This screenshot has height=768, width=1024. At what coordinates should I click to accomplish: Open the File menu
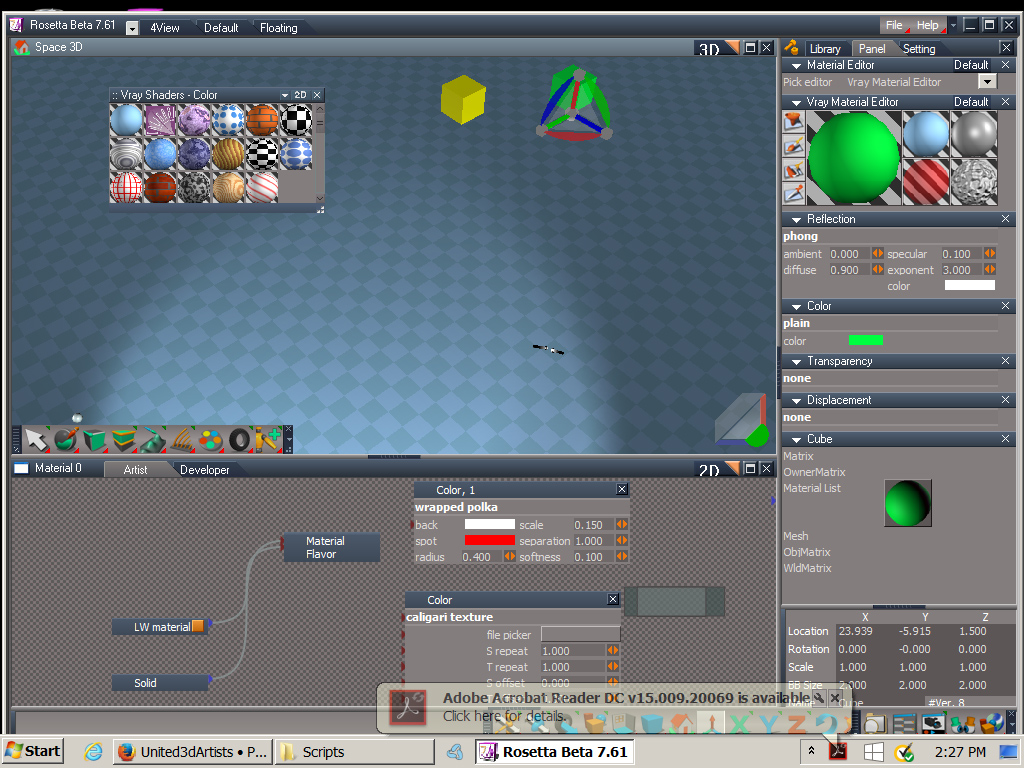894,25
